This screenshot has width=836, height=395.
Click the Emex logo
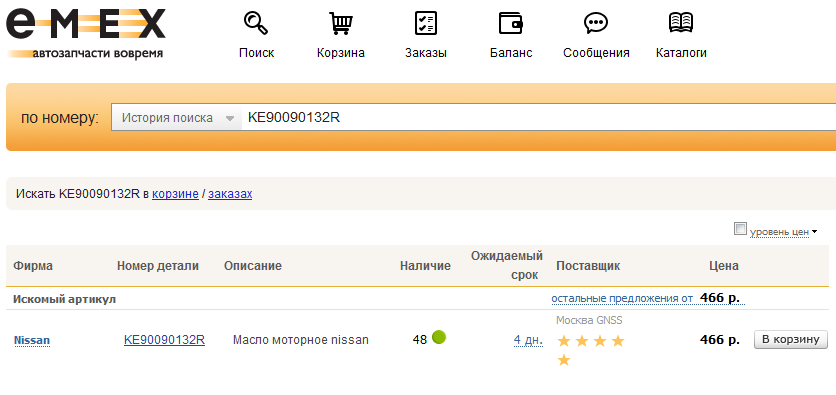point(86,34)
